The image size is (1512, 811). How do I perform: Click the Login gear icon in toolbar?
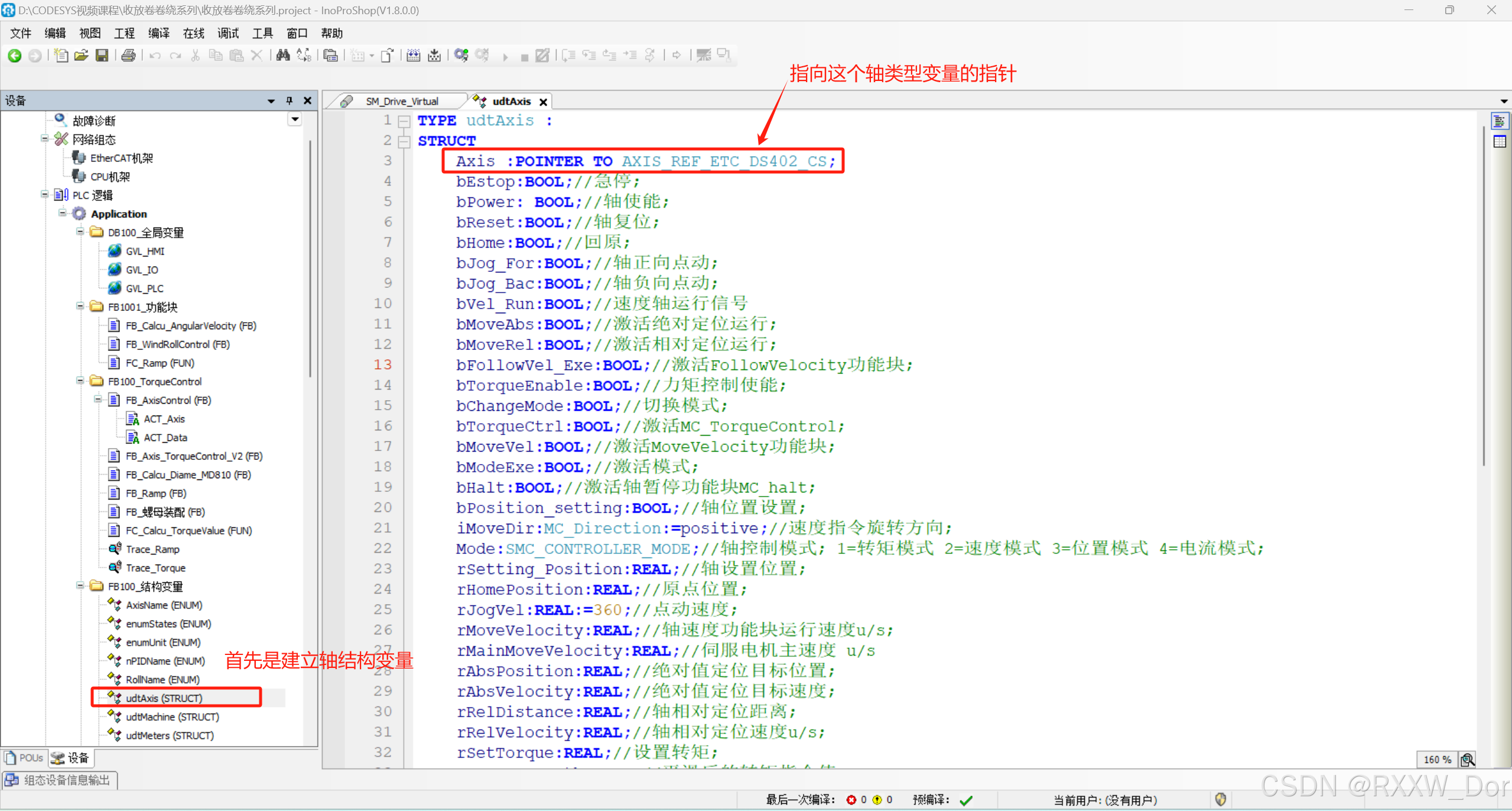coord(461,56)
